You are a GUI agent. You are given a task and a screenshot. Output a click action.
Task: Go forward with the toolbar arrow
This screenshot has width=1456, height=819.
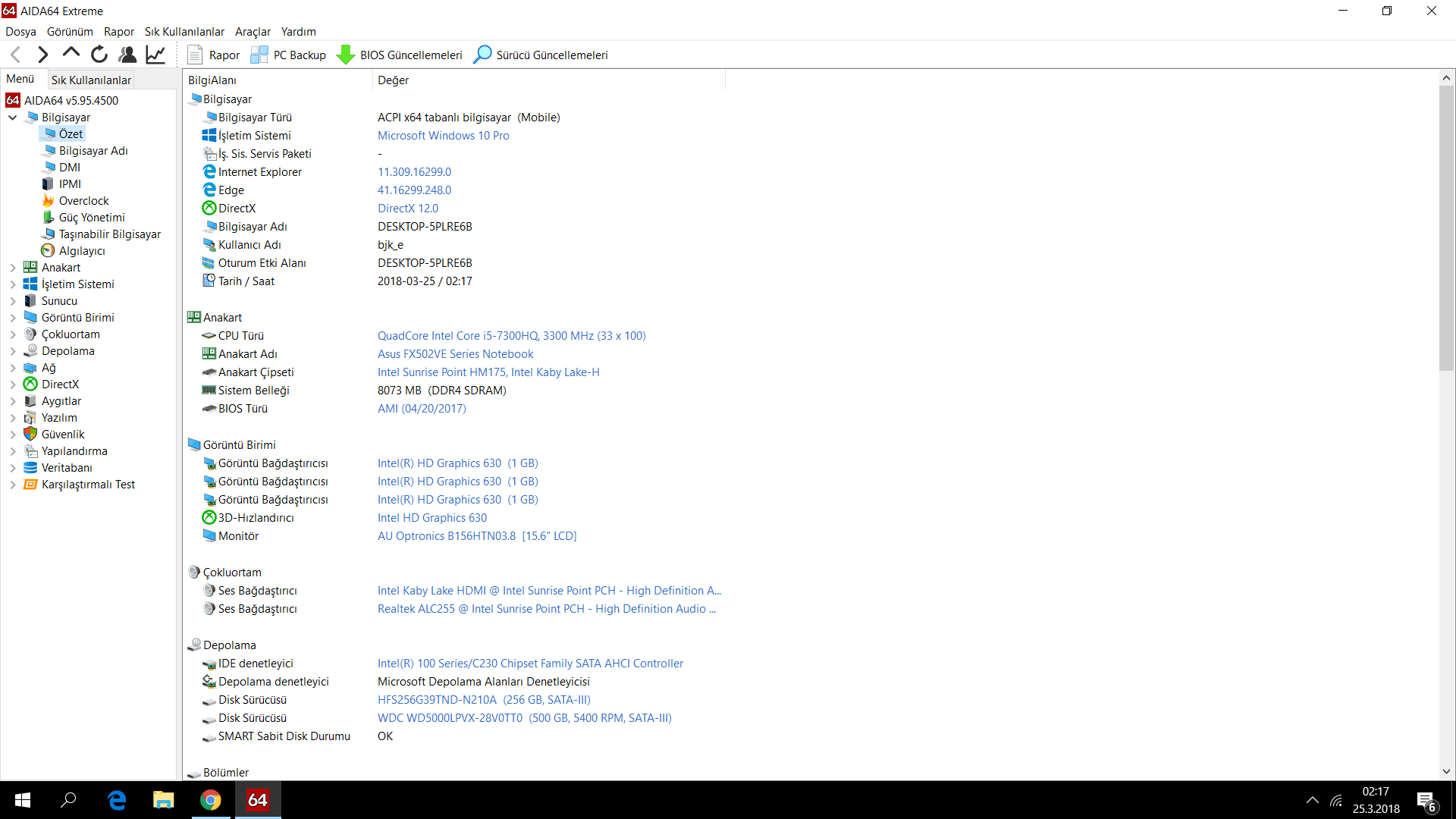tap(43, 55)
